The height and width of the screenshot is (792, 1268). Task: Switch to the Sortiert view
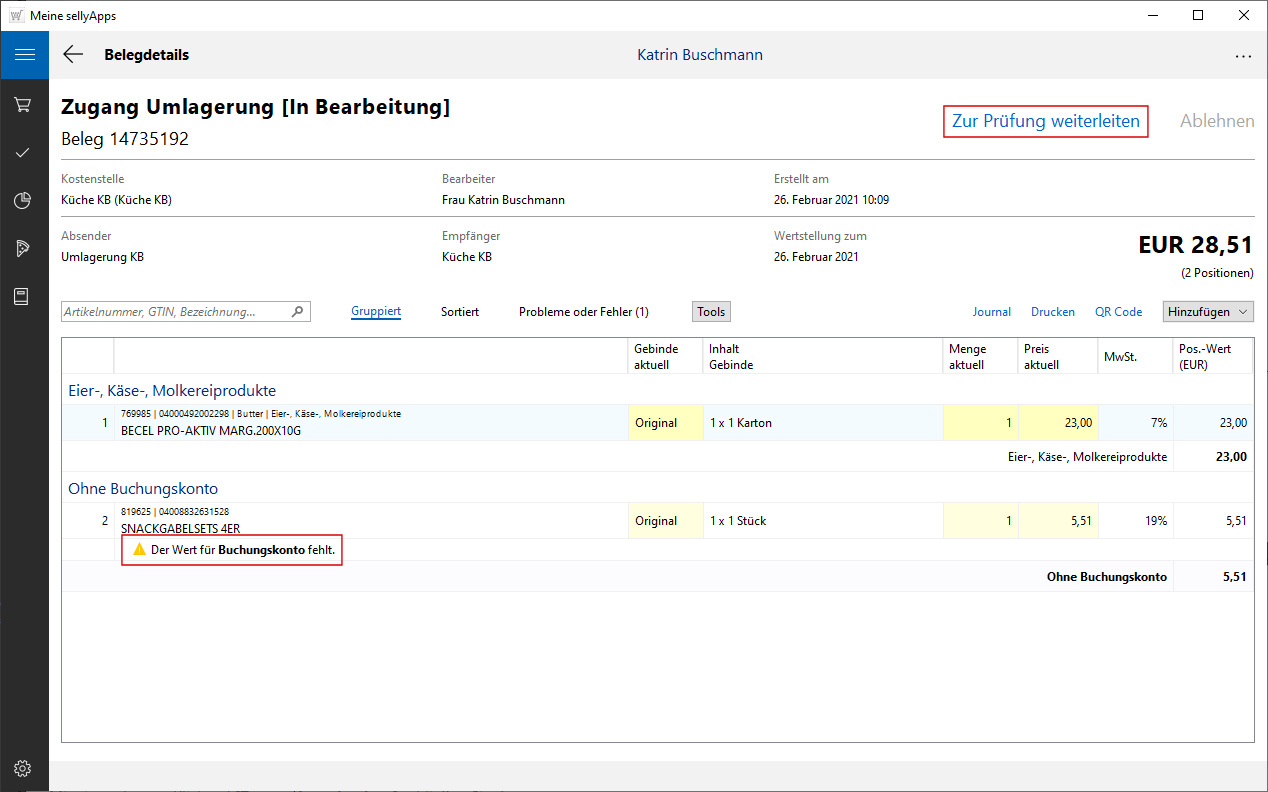point(460,312)
